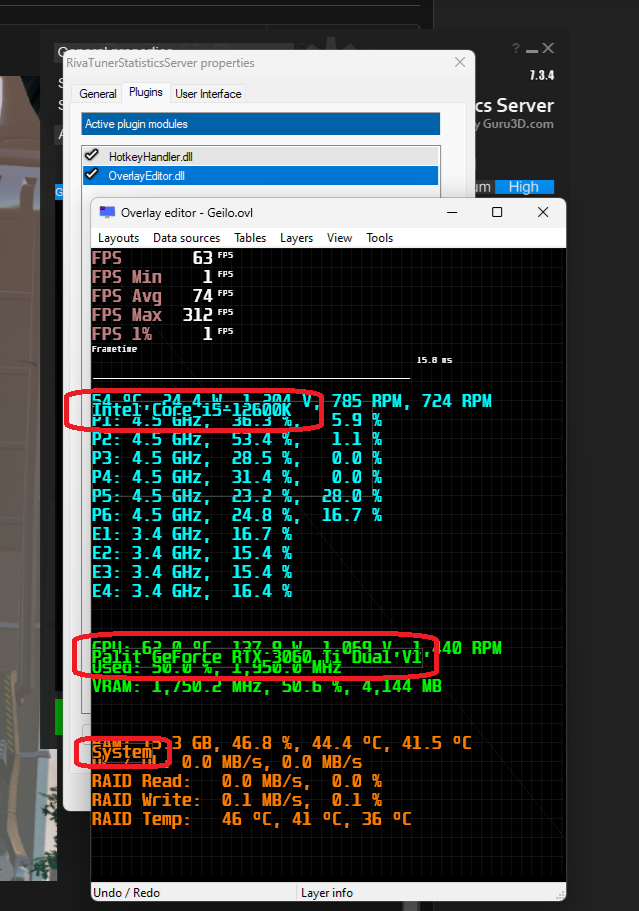Select the High detection level option
Image resolution: width=639 pixels, height=911 pixels.
click(x=524, y=187)
